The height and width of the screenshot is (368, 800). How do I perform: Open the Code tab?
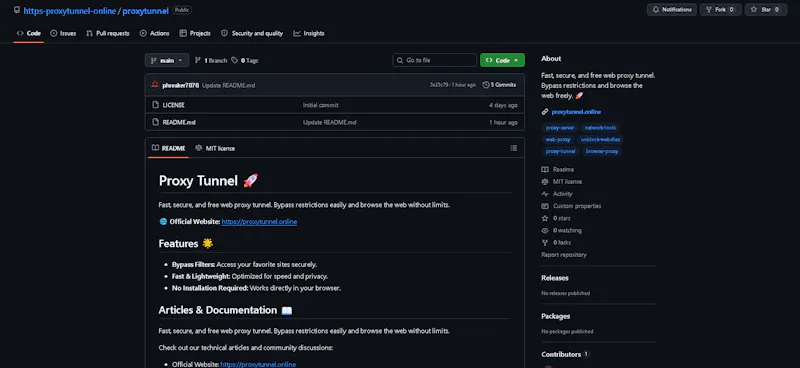[x=29, y=33]
